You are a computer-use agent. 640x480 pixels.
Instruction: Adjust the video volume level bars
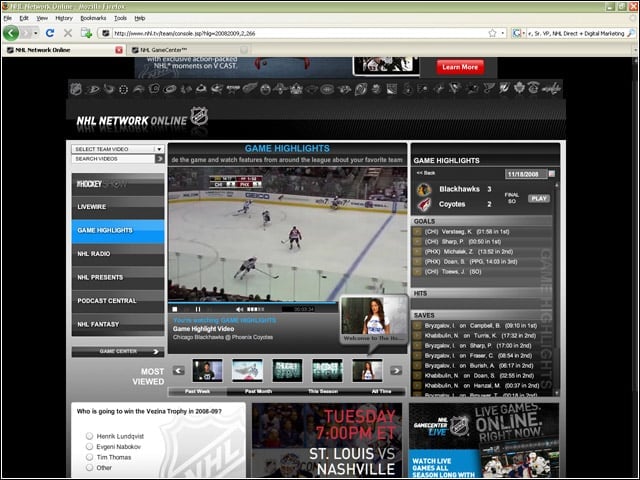(256, 309)
